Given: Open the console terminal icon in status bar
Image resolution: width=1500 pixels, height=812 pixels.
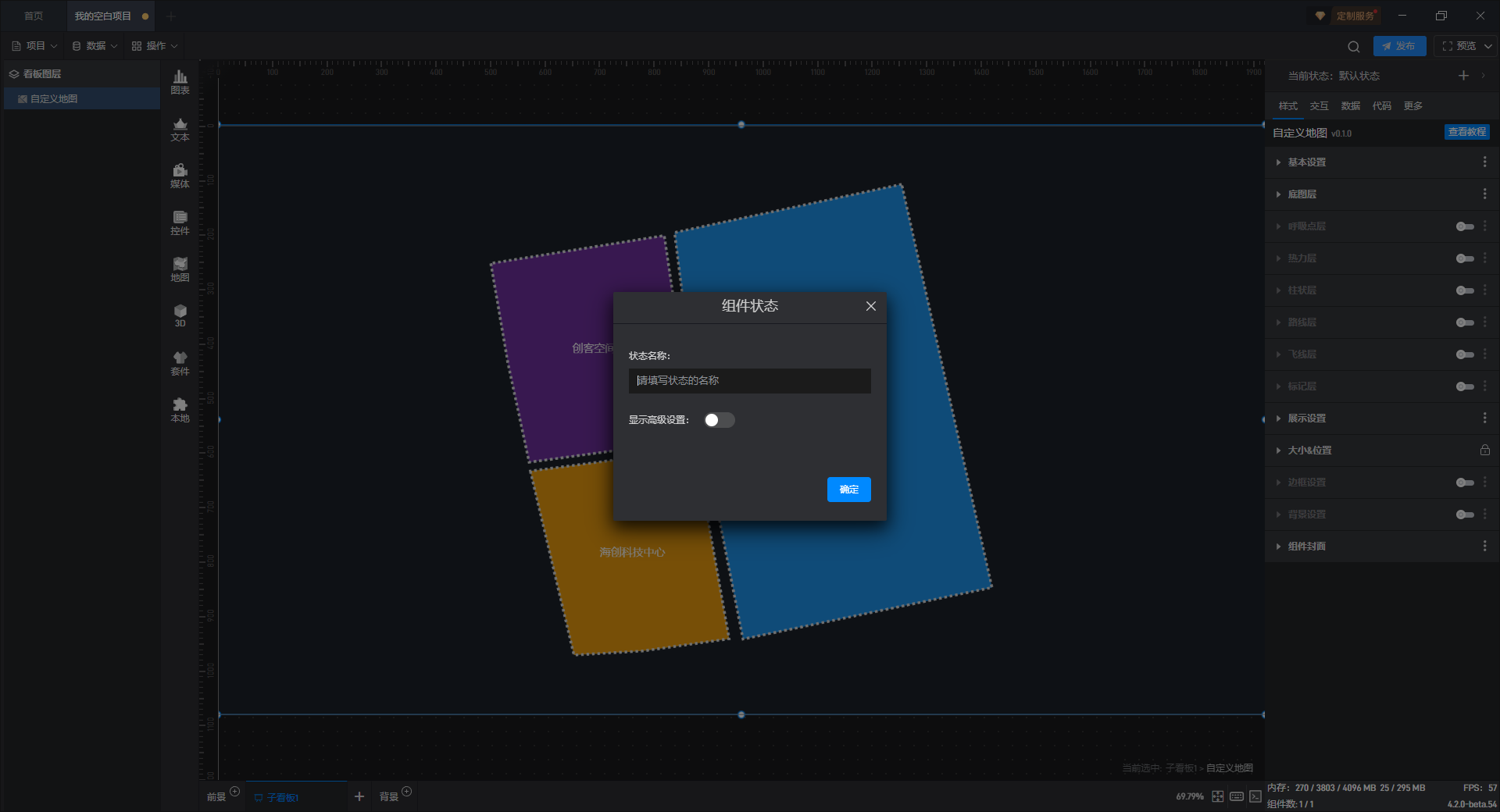Looking at the screenshot, I should point(1255,796).
